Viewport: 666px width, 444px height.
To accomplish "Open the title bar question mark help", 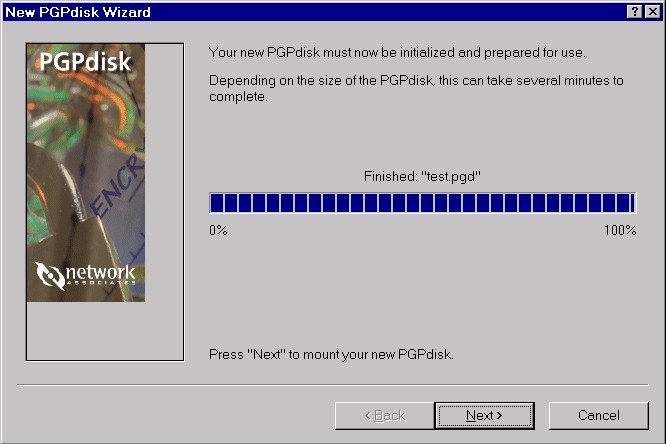I will [x=634, y=12].
